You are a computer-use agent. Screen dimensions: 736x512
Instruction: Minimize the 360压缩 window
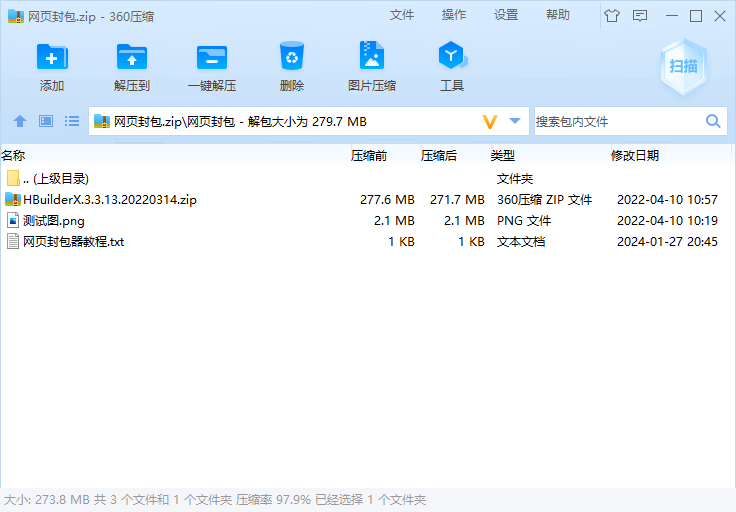672,16
